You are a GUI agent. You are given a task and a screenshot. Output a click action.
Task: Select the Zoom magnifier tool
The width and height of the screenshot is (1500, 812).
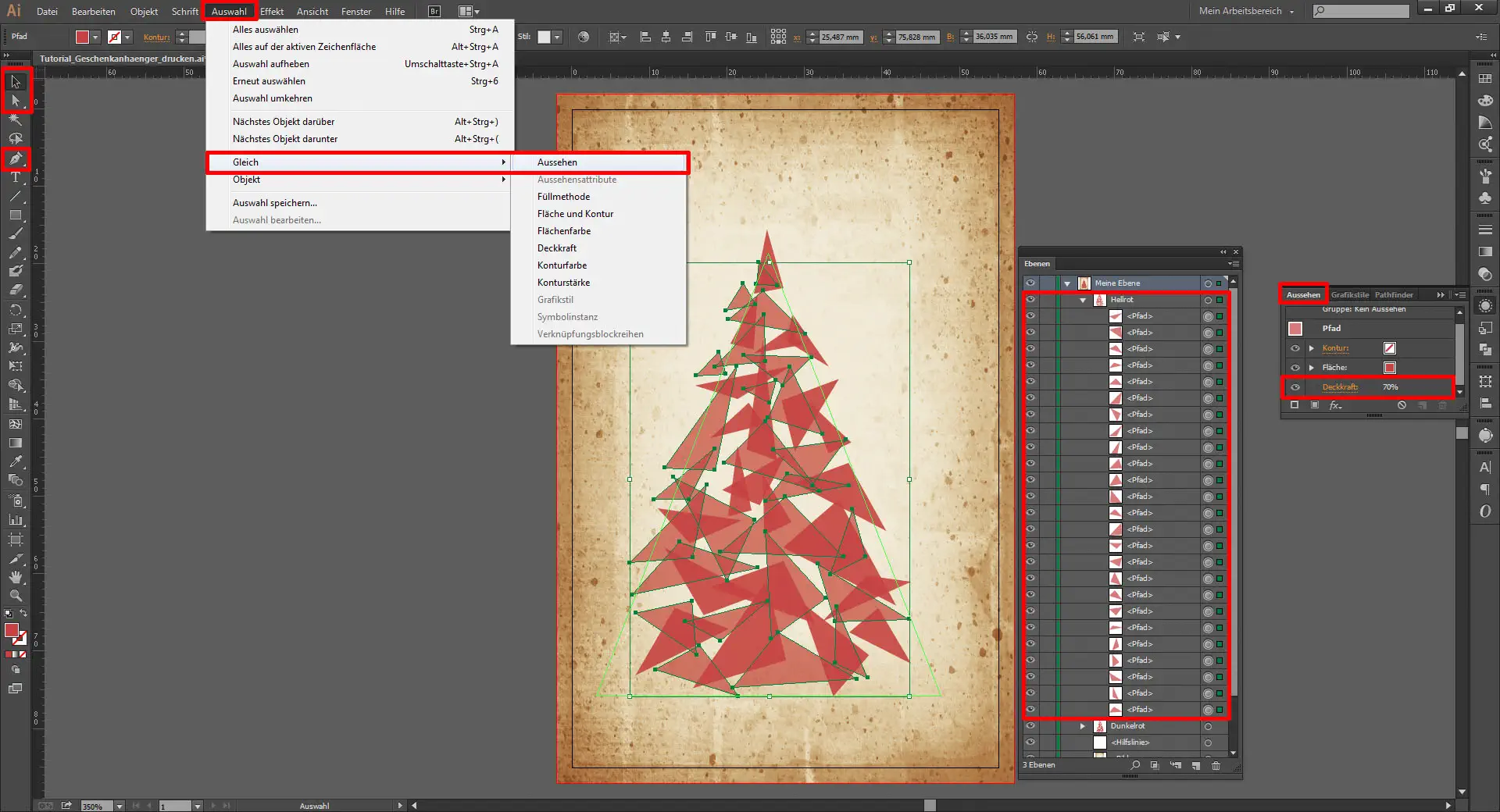[x=16, y=596]
